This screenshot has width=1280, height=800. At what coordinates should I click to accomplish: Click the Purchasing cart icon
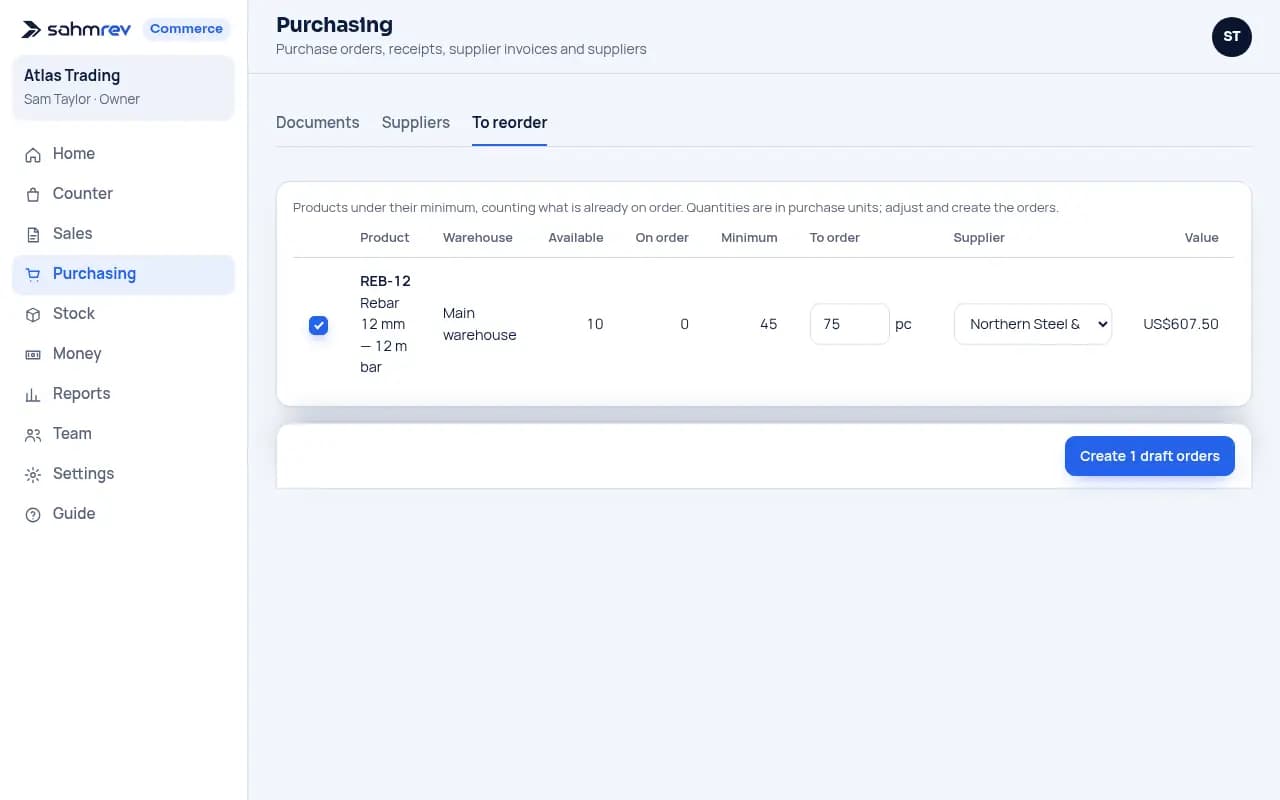(33, 274)
